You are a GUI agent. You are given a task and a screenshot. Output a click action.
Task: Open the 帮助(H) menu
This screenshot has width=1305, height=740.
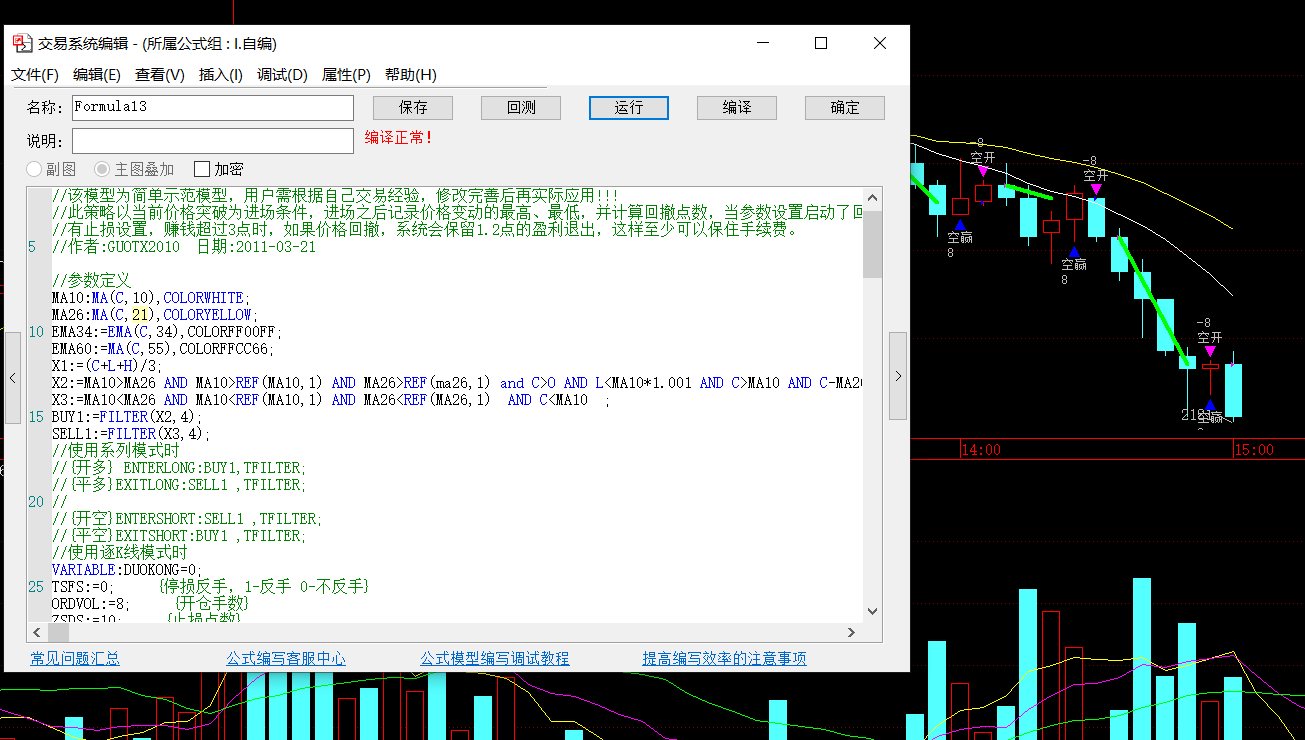(x=409, y=74)
